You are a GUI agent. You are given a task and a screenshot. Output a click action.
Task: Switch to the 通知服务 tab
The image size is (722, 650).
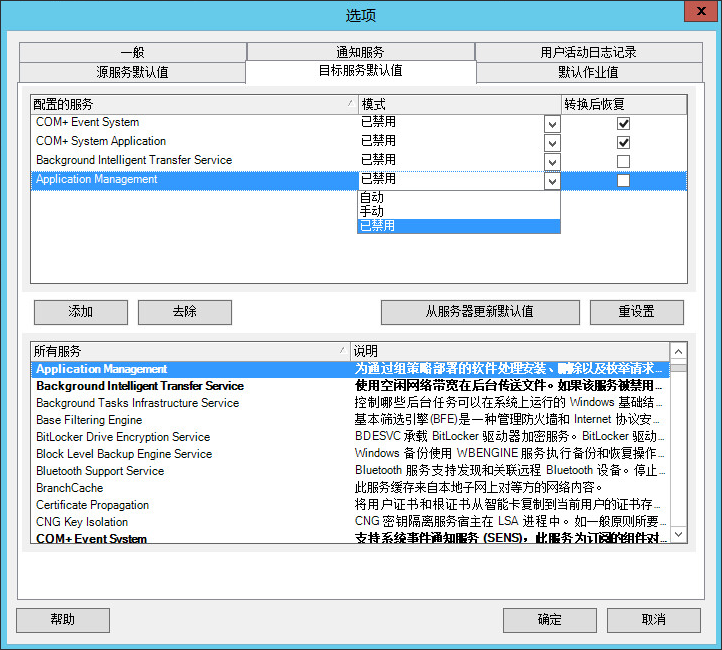pos(360,52)
